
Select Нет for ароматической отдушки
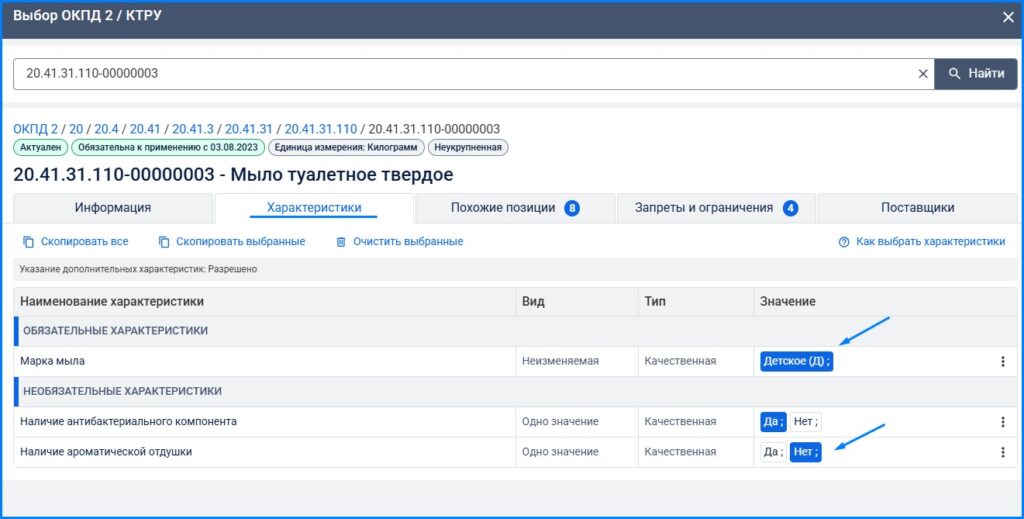click(805, 452)
